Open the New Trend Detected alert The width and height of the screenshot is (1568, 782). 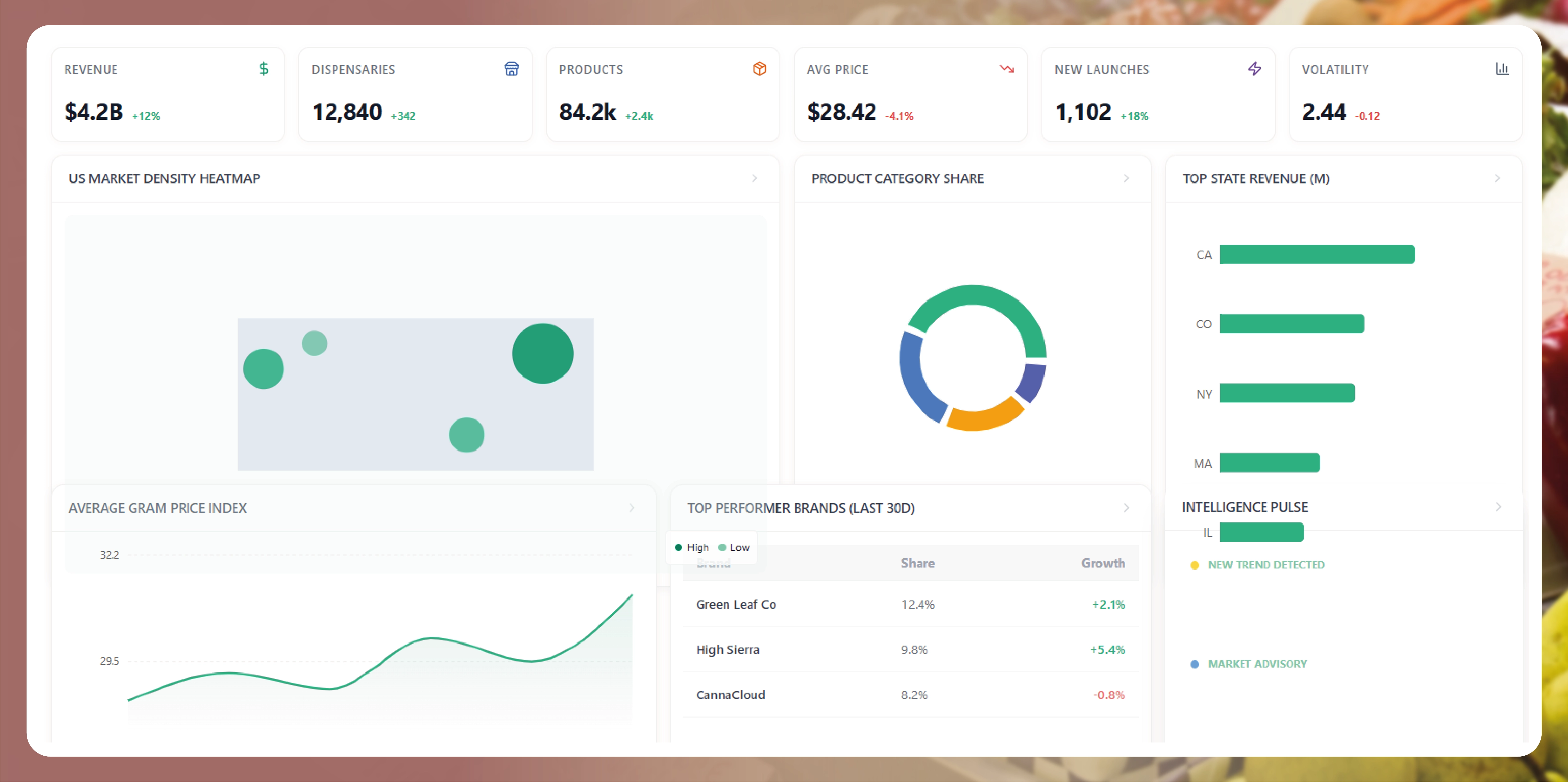(1266, 565)
